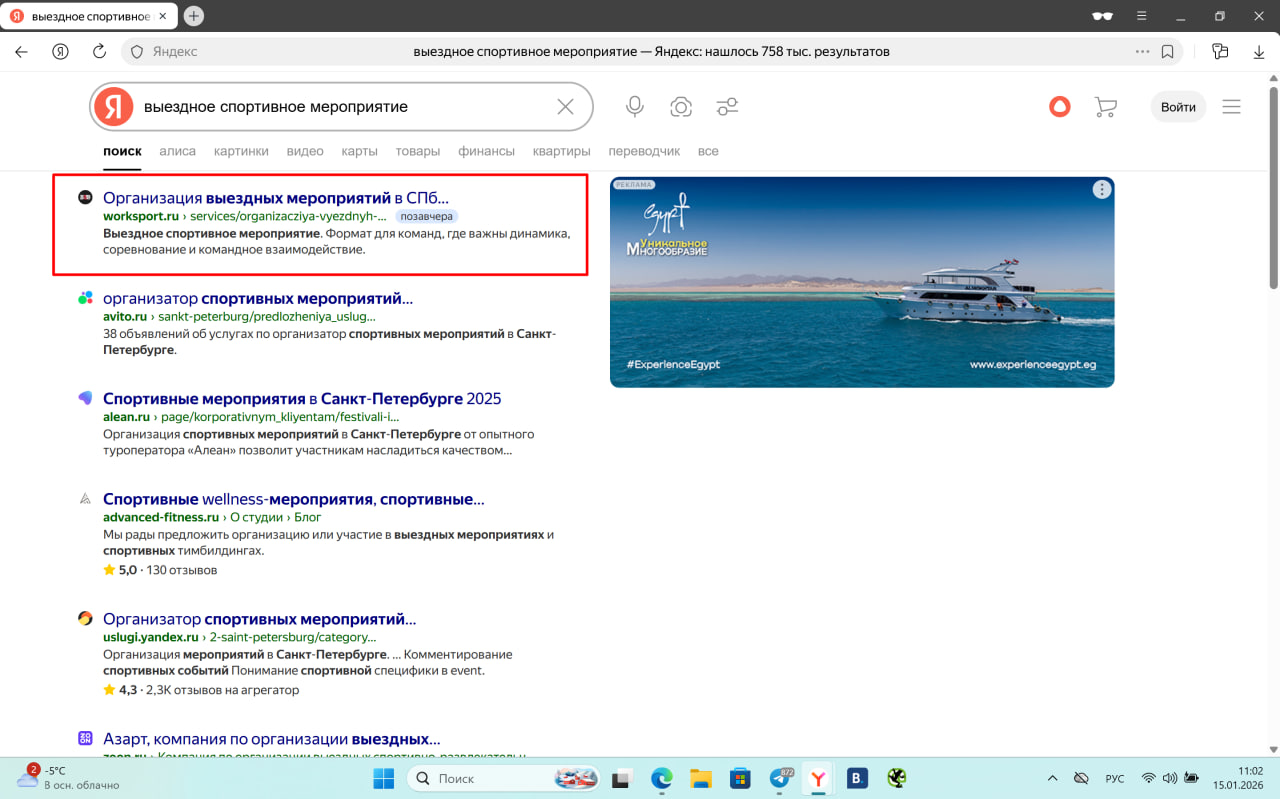The height and width of the screenshot is (799, 1280).
Task: Open image search via camera icon
Action: [681, 107]
